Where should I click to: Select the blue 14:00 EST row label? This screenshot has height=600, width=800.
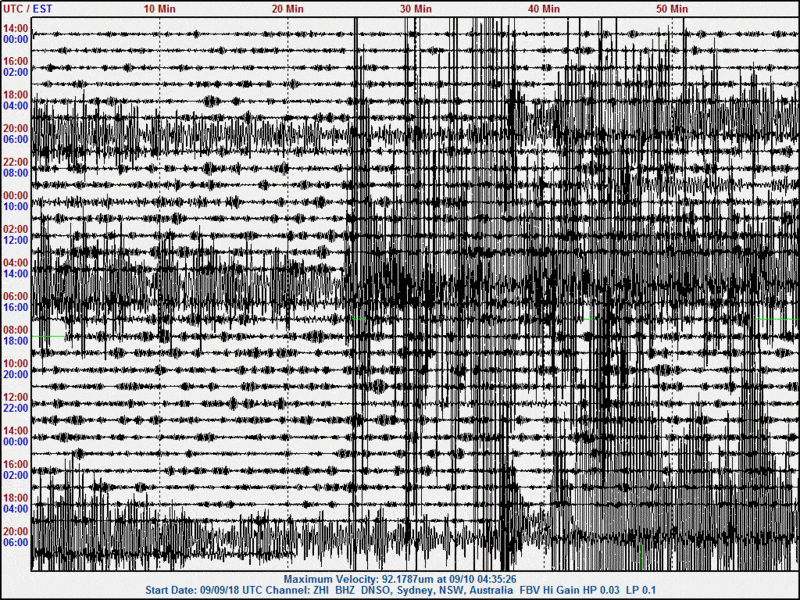pos(15,274)
